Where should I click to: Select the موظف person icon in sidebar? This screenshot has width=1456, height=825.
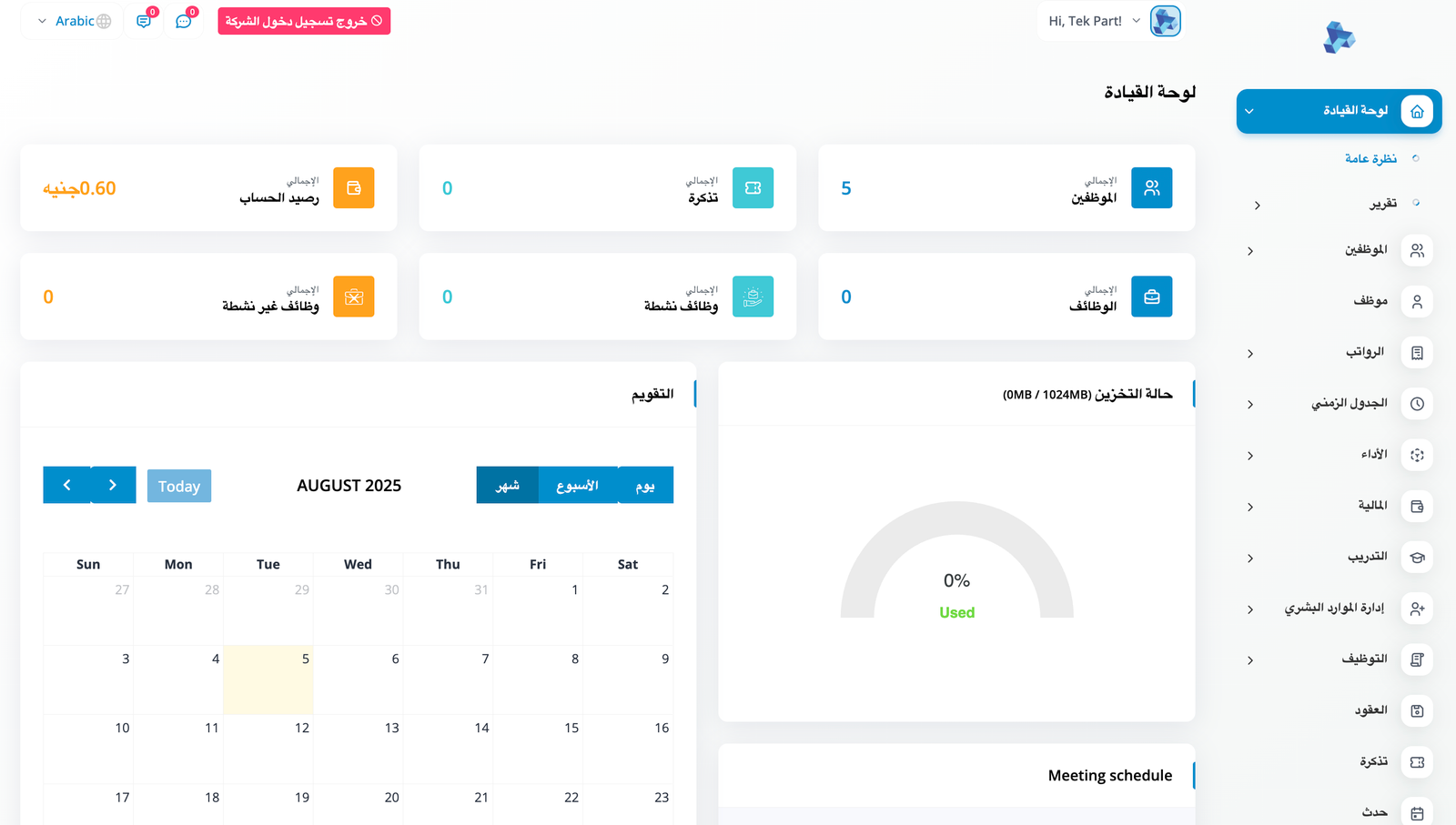pyautogui.click(x=1417, y=301)
